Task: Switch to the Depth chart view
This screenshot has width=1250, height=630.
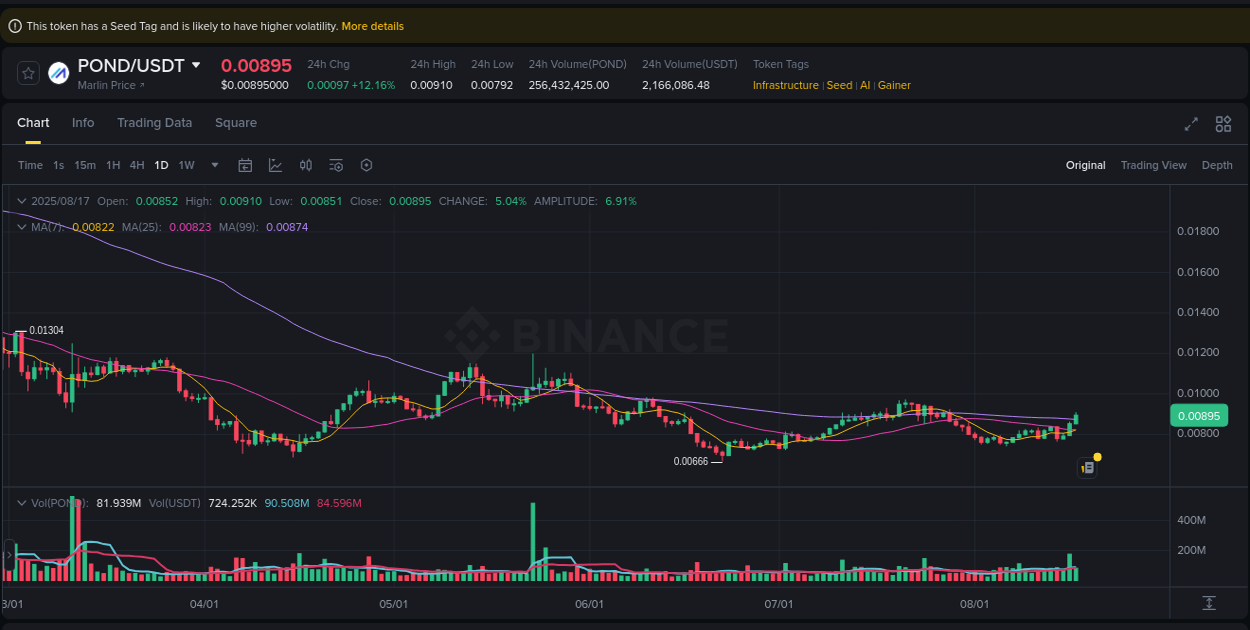Action: point(1217,164)
